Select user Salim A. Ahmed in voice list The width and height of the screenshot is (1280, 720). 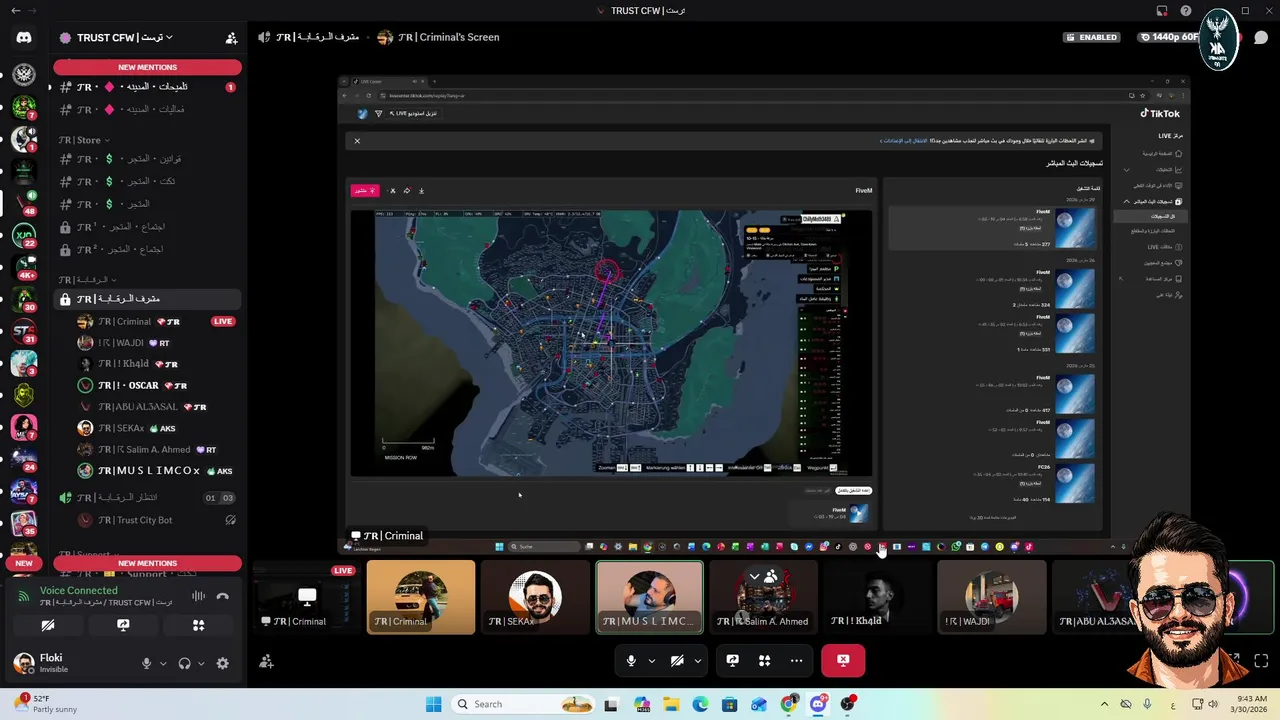pyautogui.click(x=157, y=450)
